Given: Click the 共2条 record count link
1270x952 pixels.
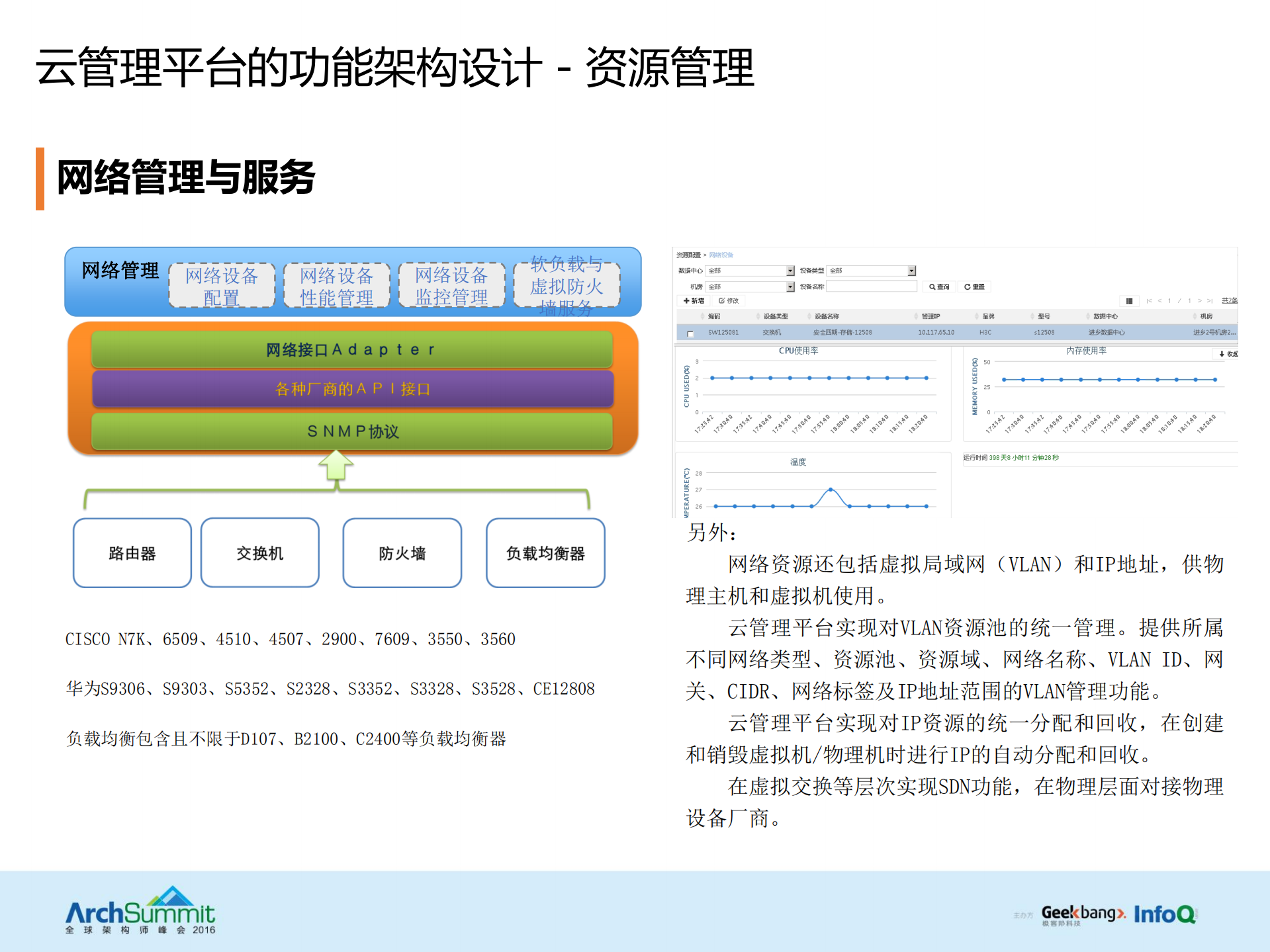Looking at the screenshot, I should (x=1230, y=300).
